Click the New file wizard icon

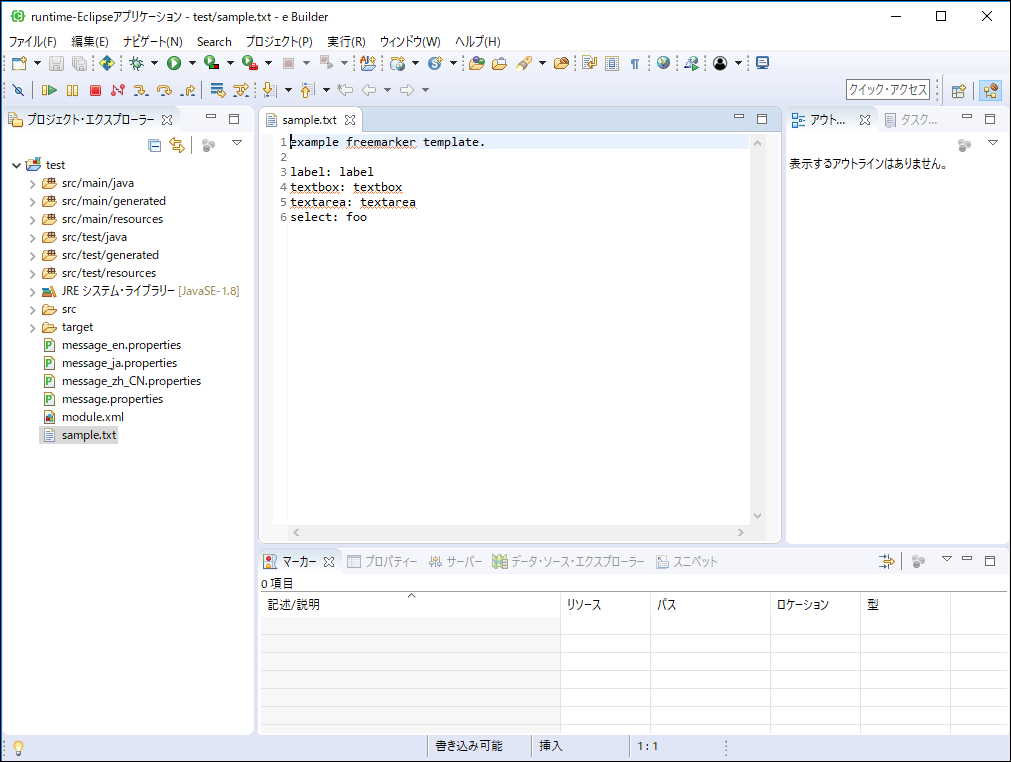tap(19, 63)
